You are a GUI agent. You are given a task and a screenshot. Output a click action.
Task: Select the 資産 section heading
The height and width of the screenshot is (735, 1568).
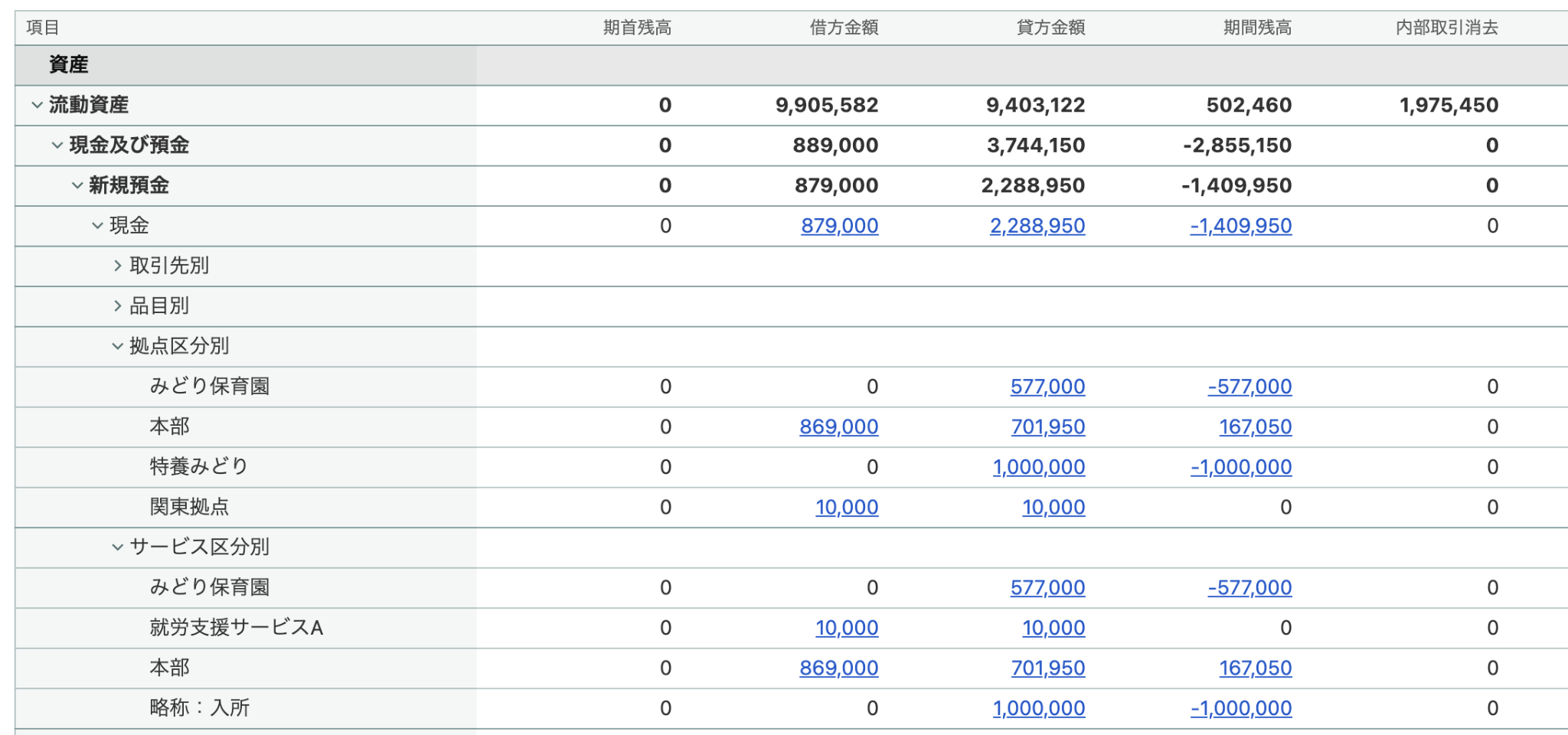(x=69, y=64)
